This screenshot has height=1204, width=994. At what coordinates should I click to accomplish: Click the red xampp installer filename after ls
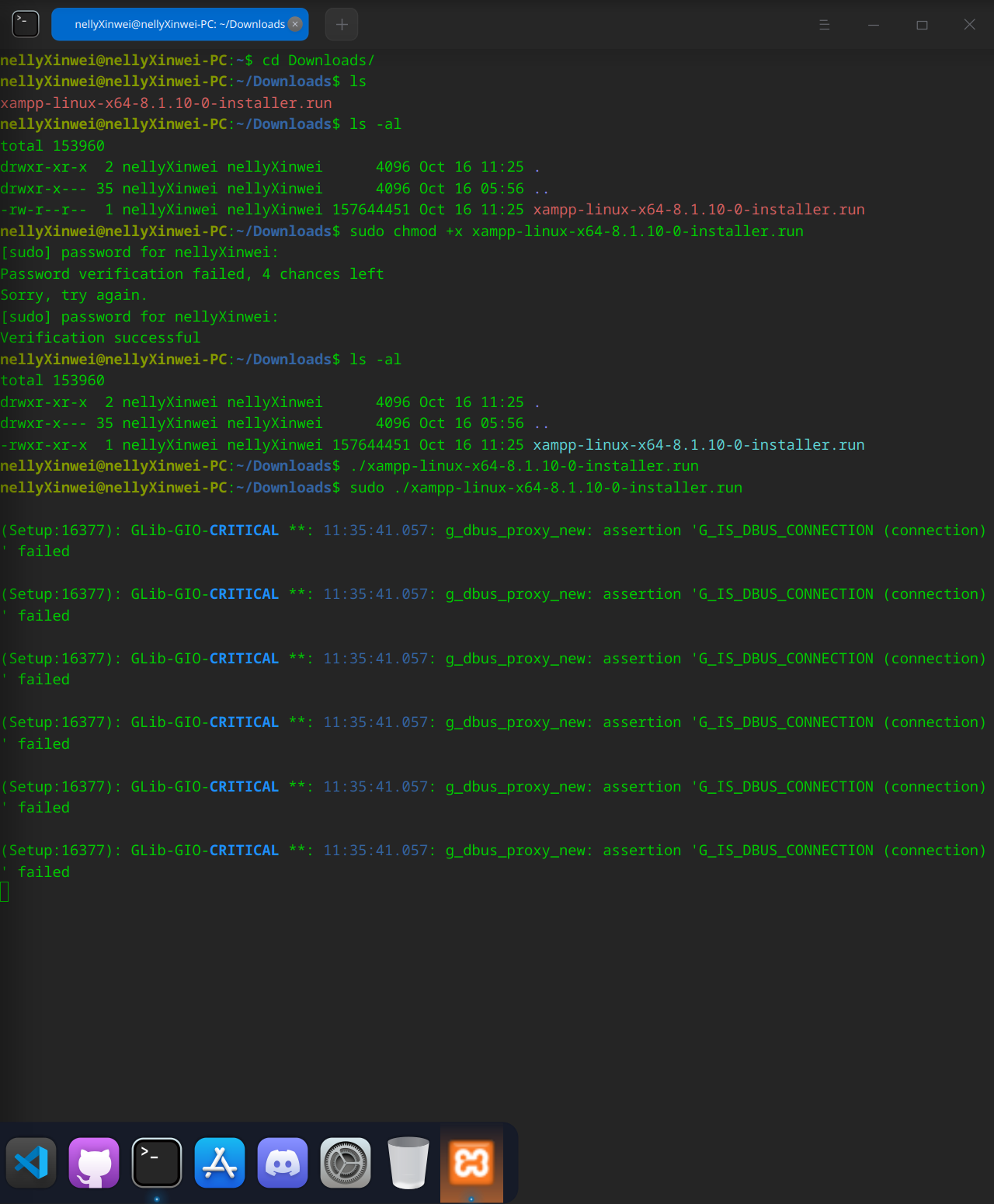pos(166,103)
